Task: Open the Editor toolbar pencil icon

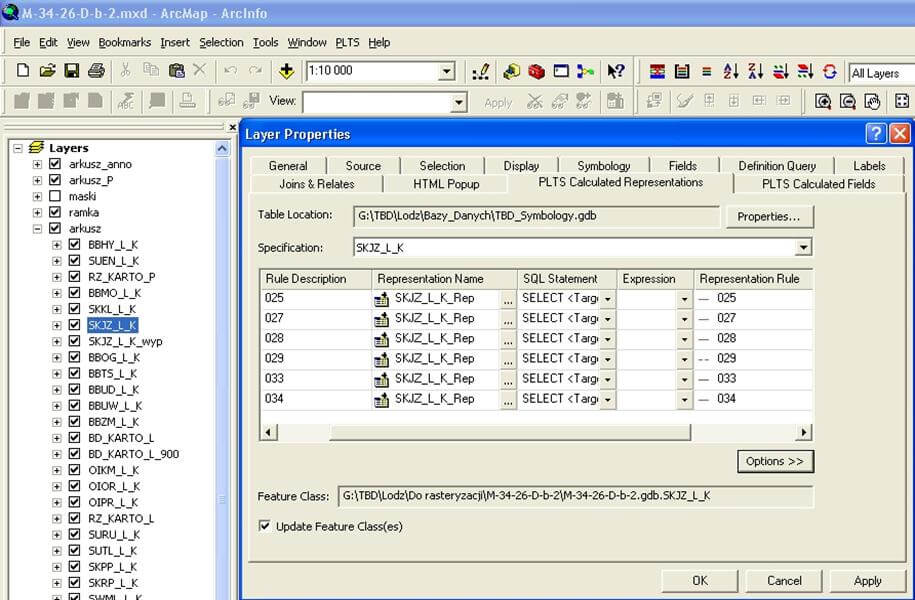Action: coord(481,71)
